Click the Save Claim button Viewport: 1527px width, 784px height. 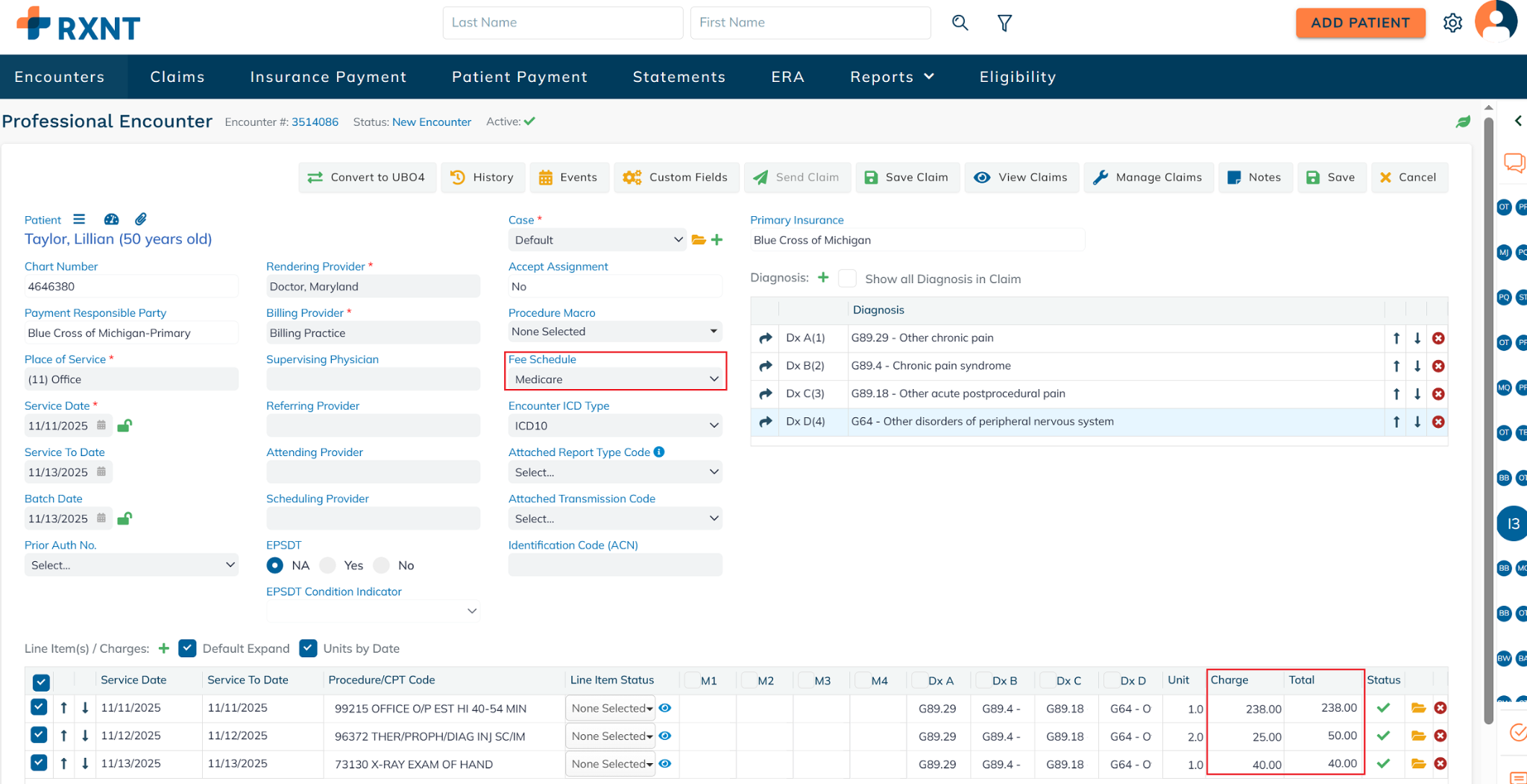point(907,177)
